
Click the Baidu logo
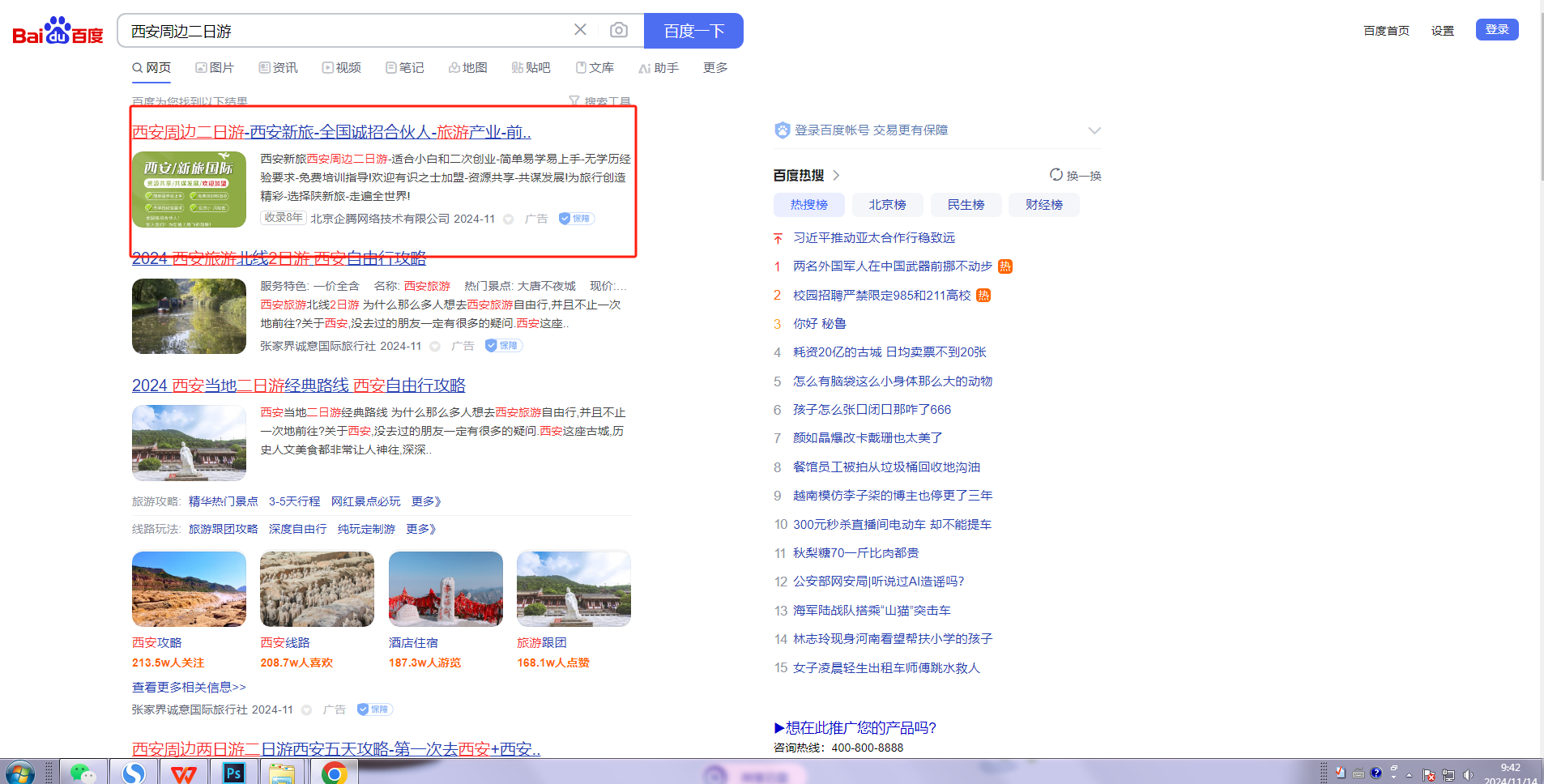point(58,31)
